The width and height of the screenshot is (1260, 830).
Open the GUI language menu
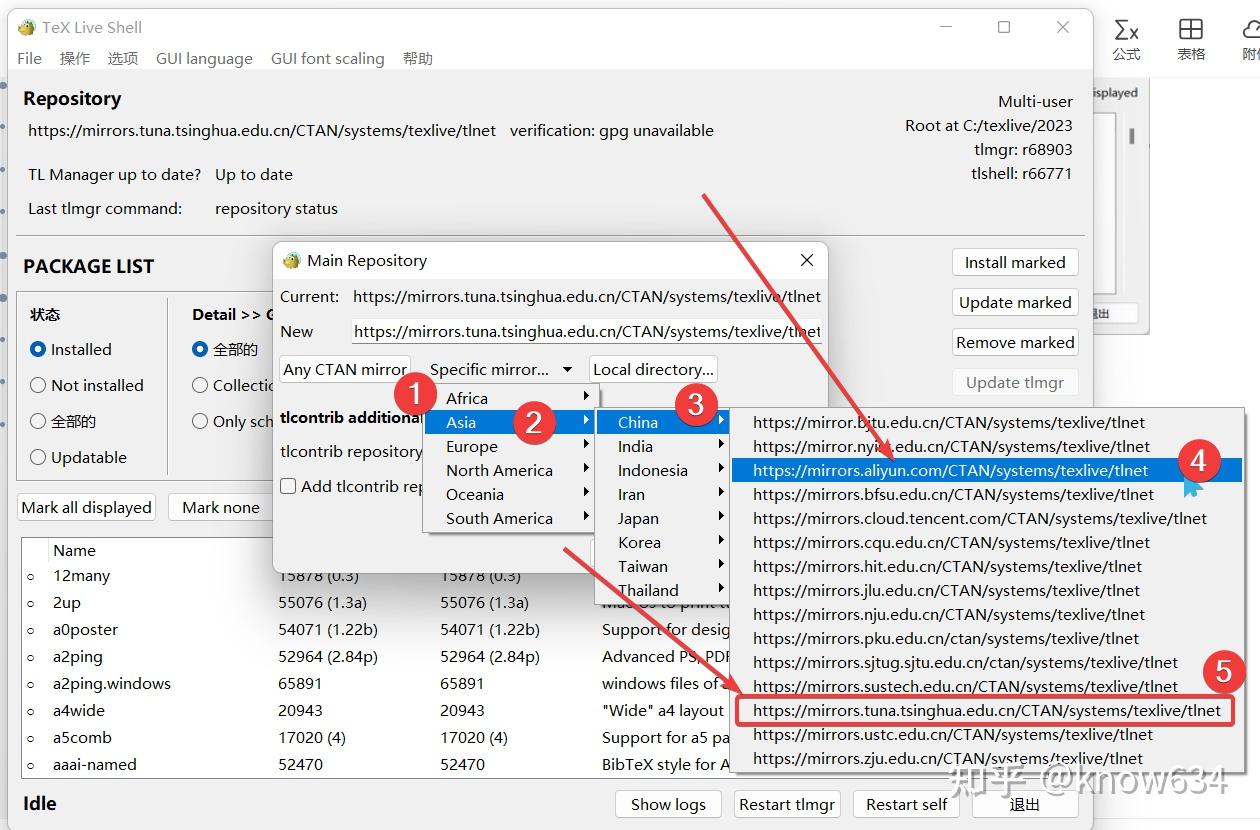(204, 58)
